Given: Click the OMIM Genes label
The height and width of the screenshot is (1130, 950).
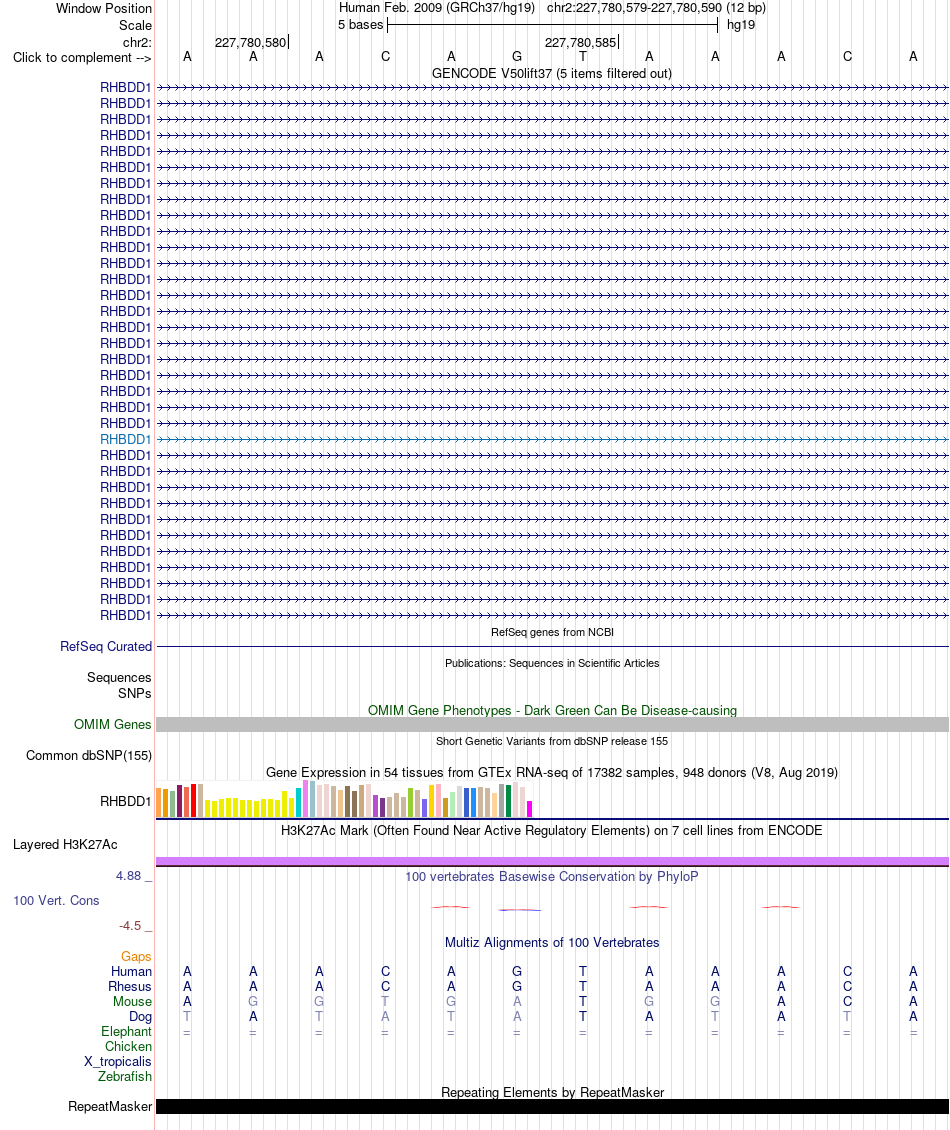Looking at the screenshot, I should tap(112, 724).
